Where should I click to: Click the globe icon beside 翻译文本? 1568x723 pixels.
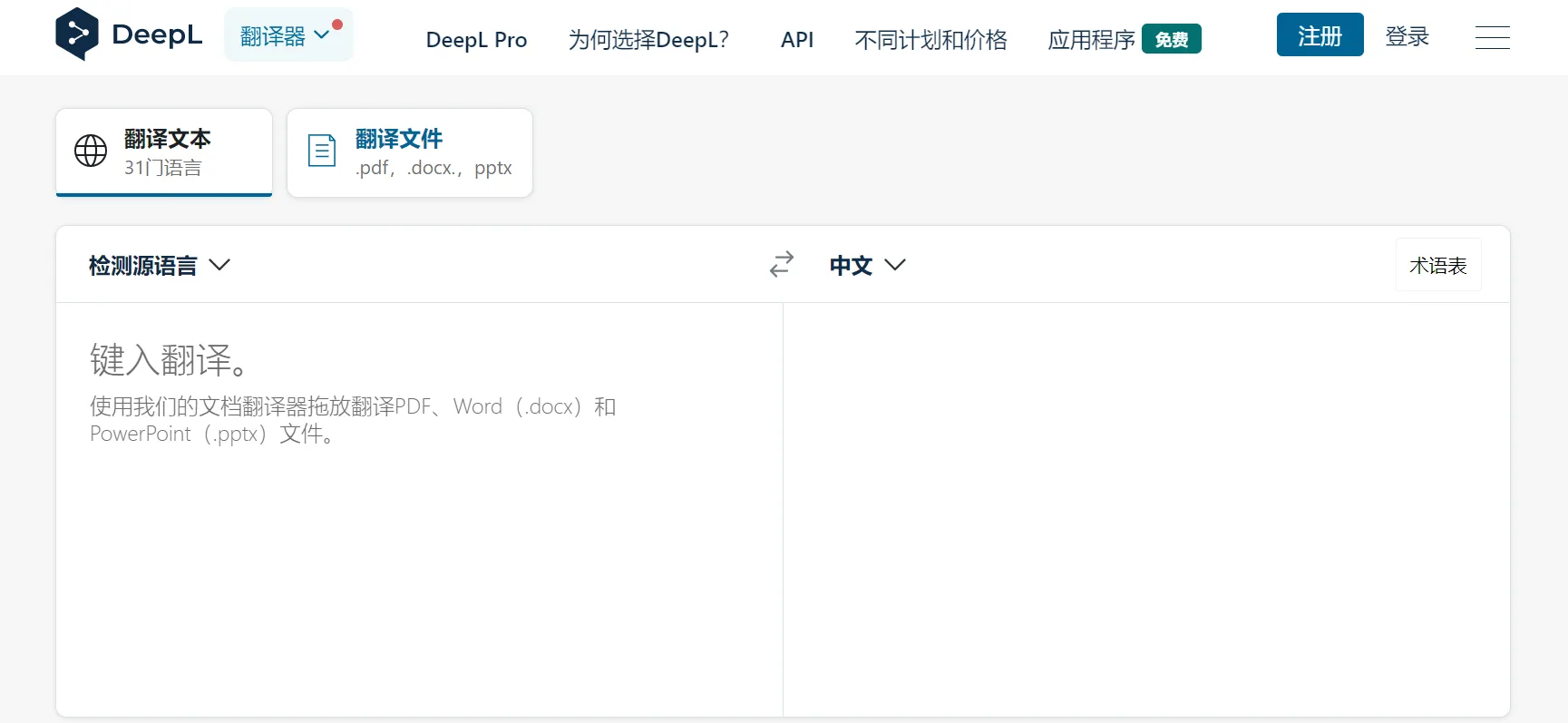tap(91, 151)
